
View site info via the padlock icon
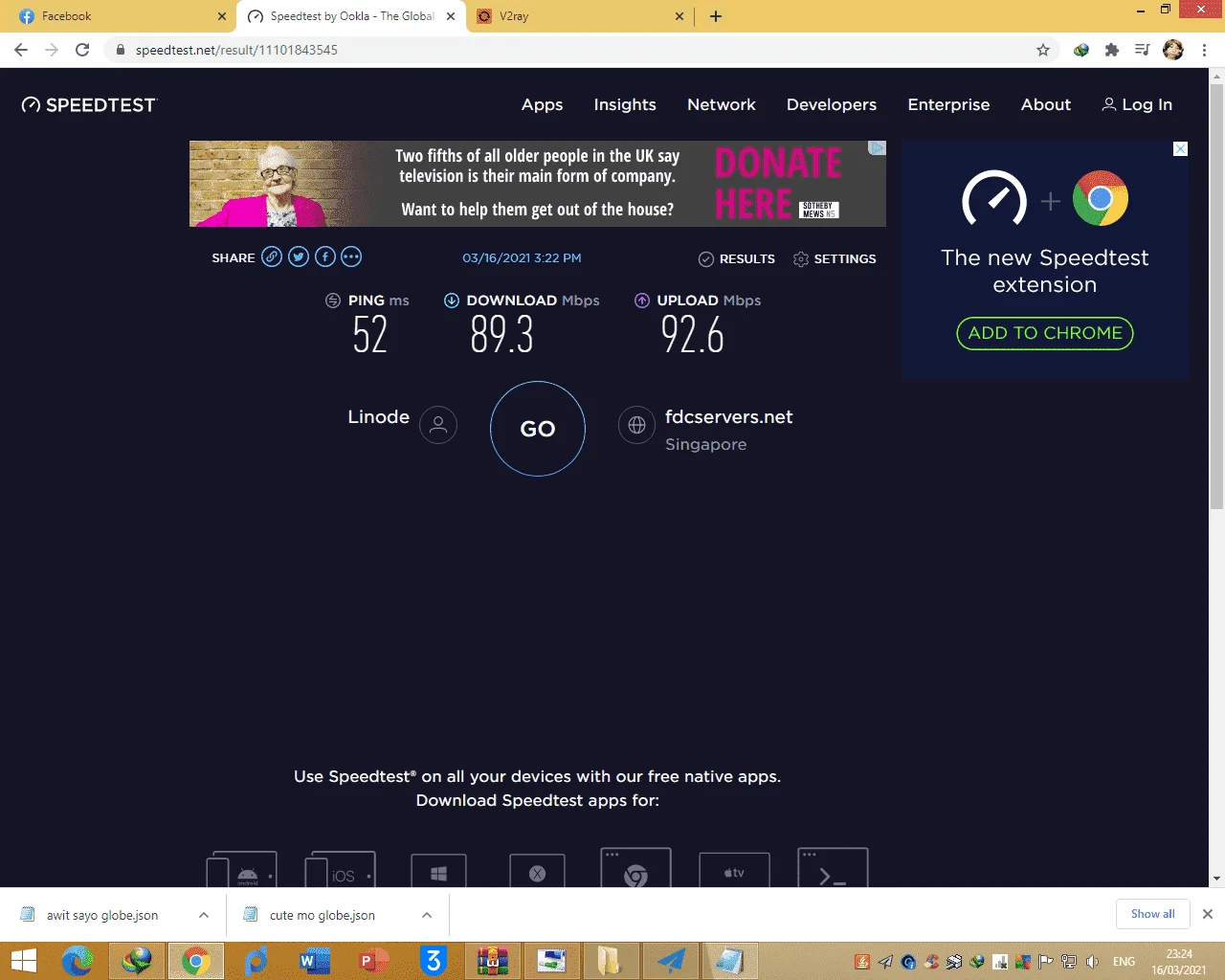point(121,50)
